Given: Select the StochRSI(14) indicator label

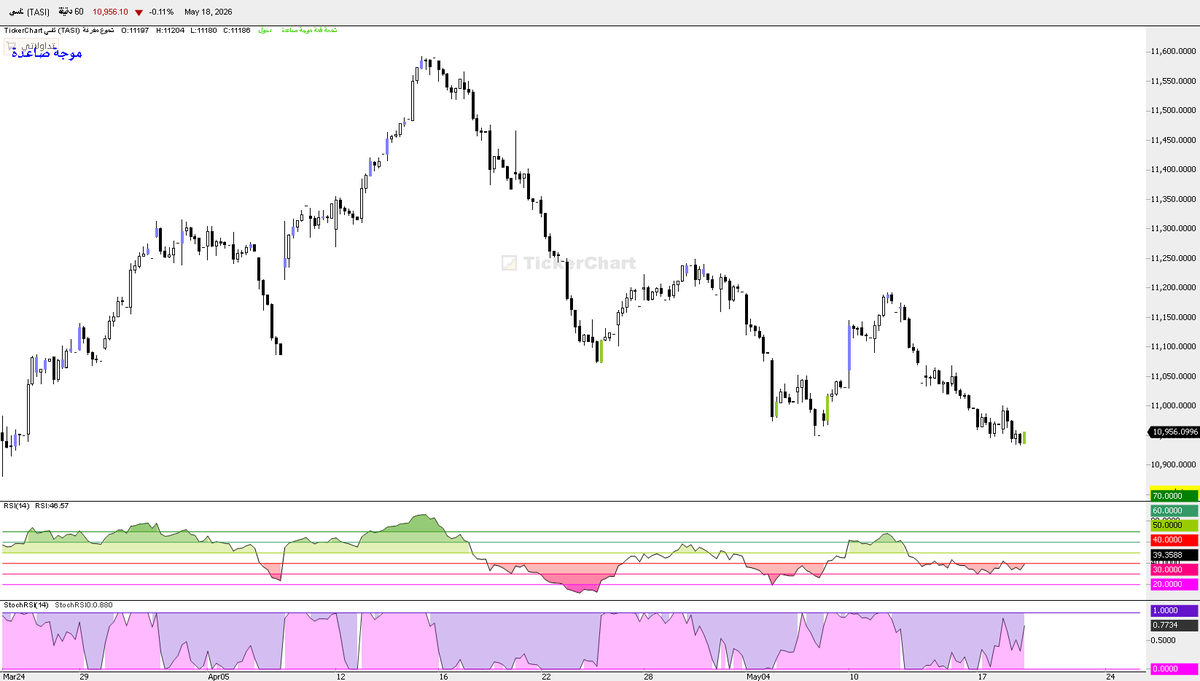Looking at the screenshot, I should point(26,605).
